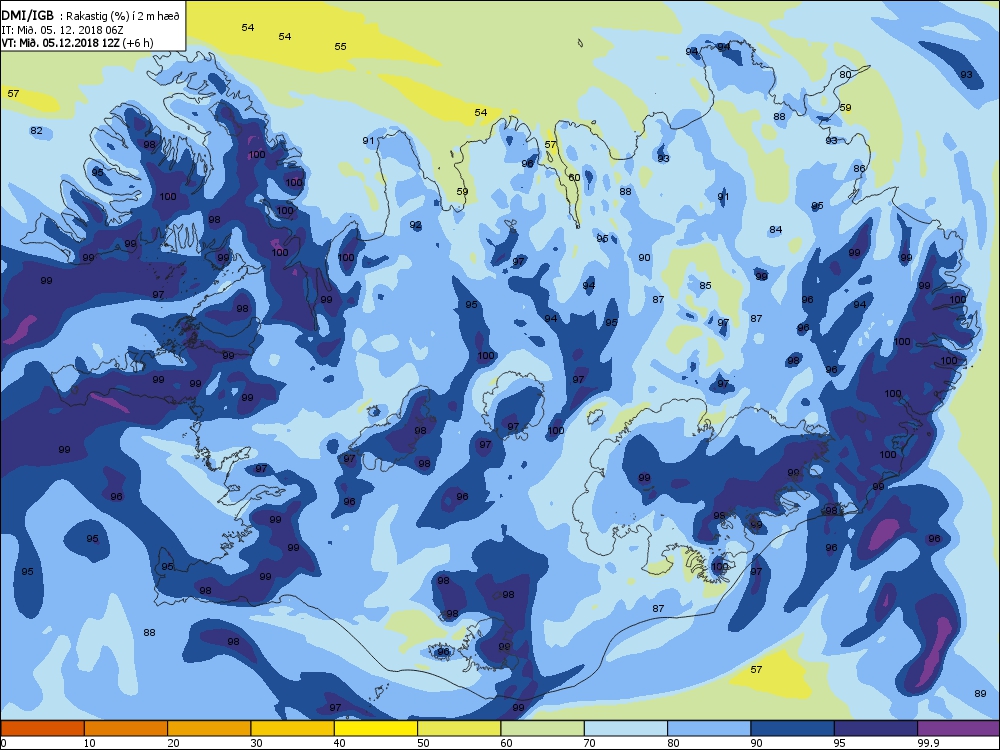The height and width of the screenshot is (750, 1000).
Task: Click the '20' legend tick label
Action: (x=173, y=743)
